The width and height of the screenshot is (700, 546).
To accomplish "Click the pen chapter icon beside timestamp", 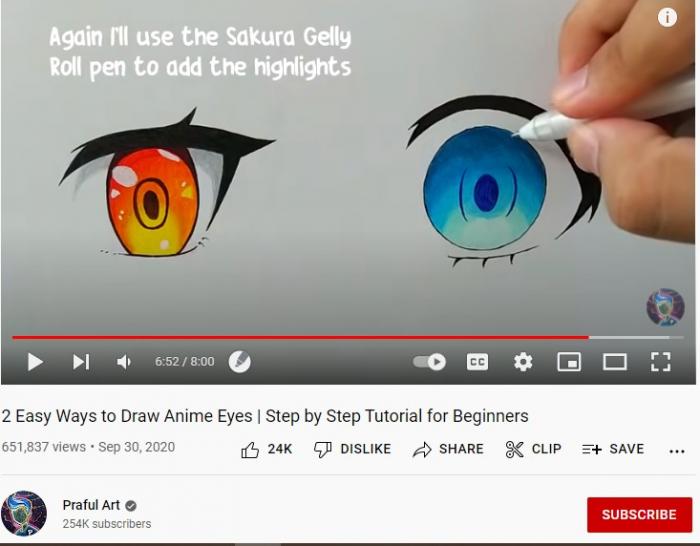I will tap(240, 362).
